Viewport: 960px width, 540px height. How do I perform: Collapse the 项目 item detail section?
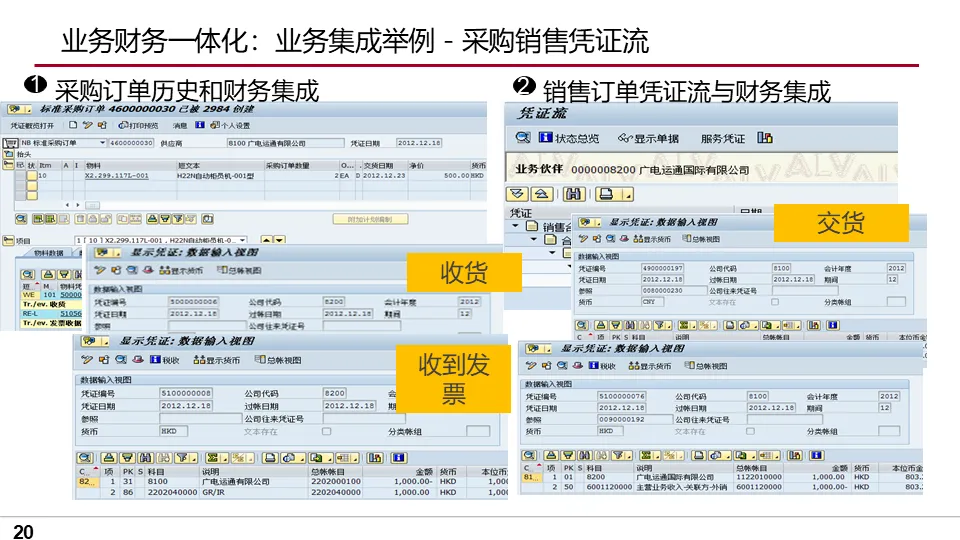tap(9, 241)
